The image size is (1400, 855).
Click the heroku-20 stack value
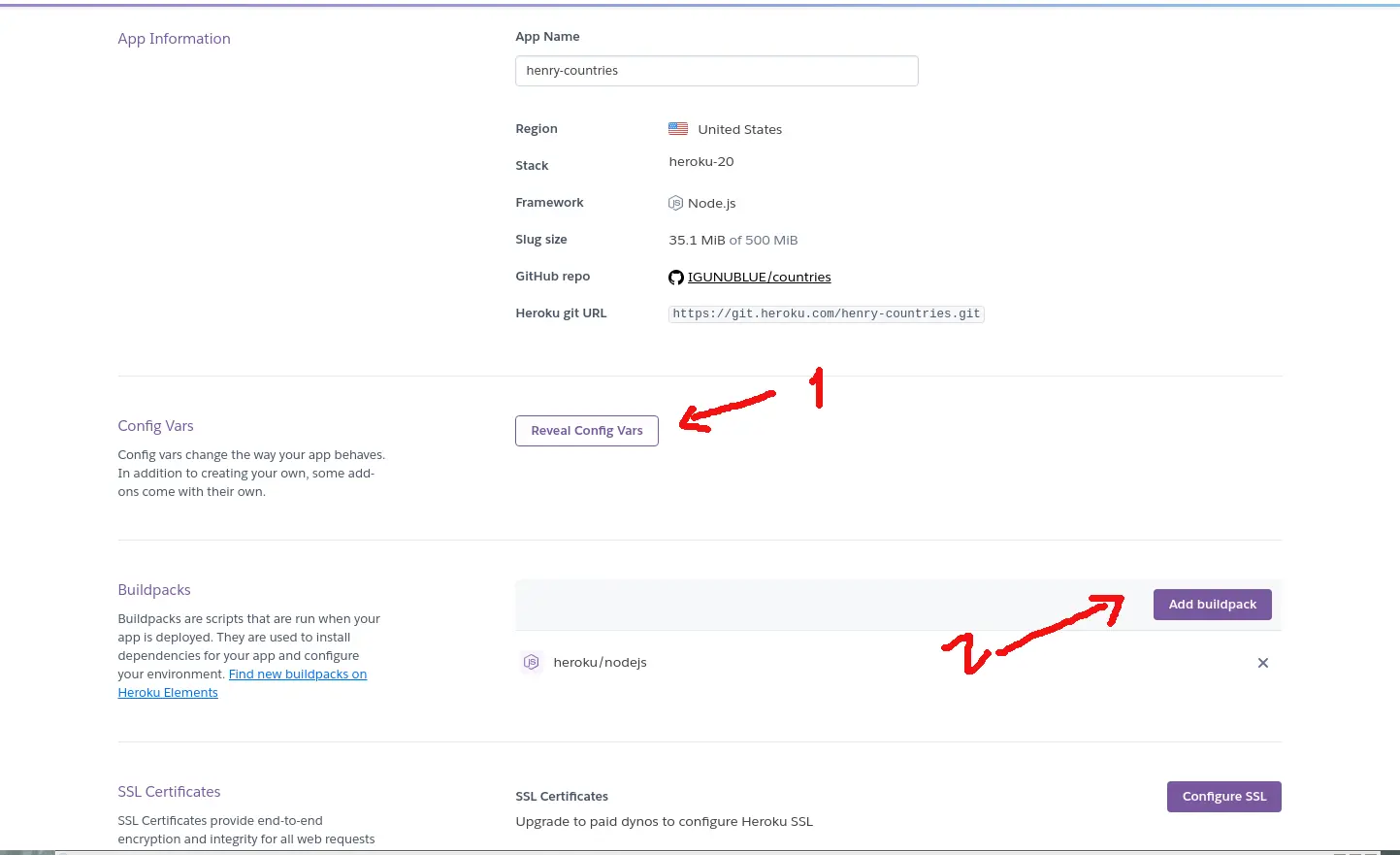click(701, 162)
